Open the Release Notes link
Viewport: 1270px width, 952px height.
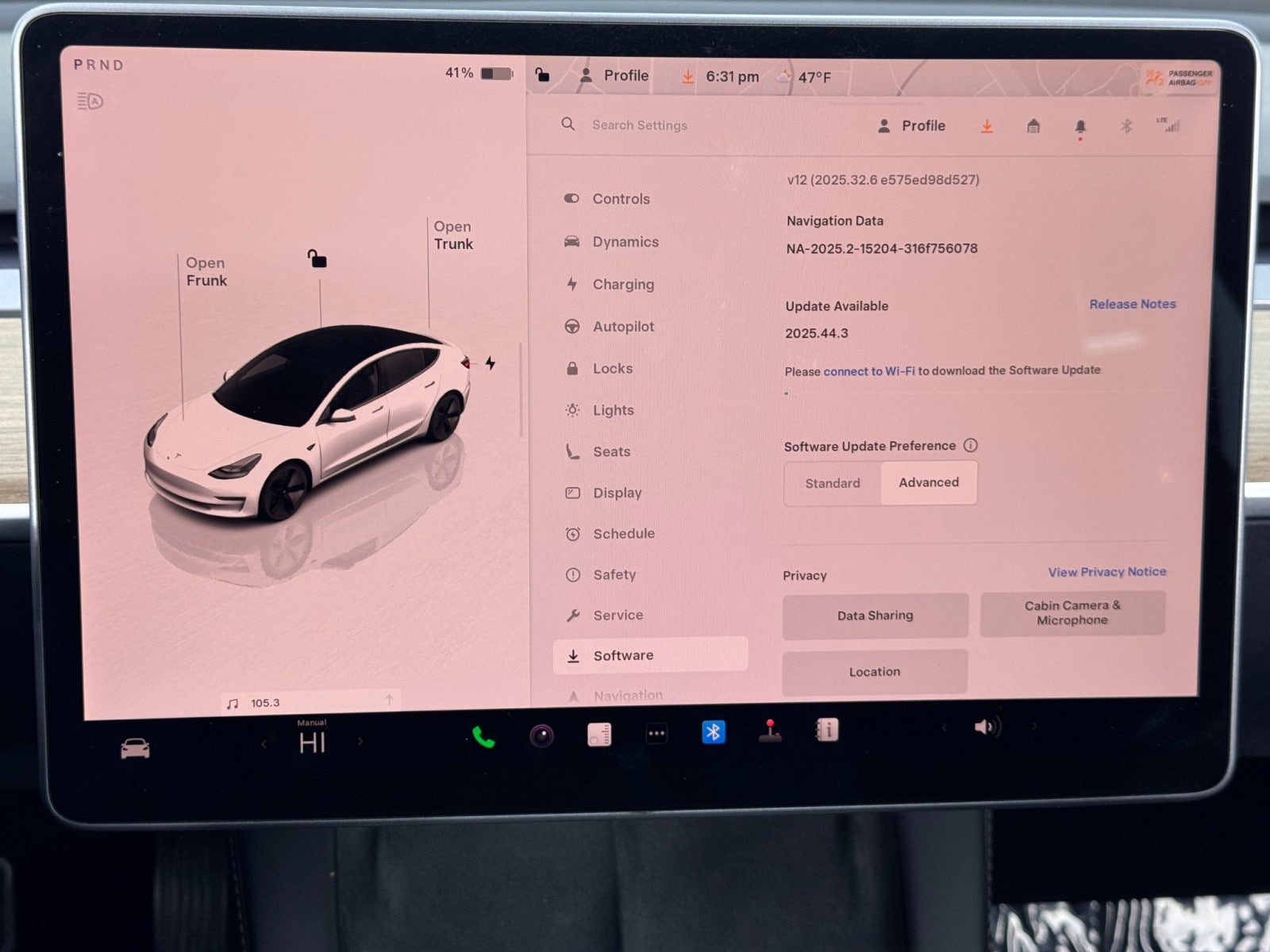point(1132,304)
